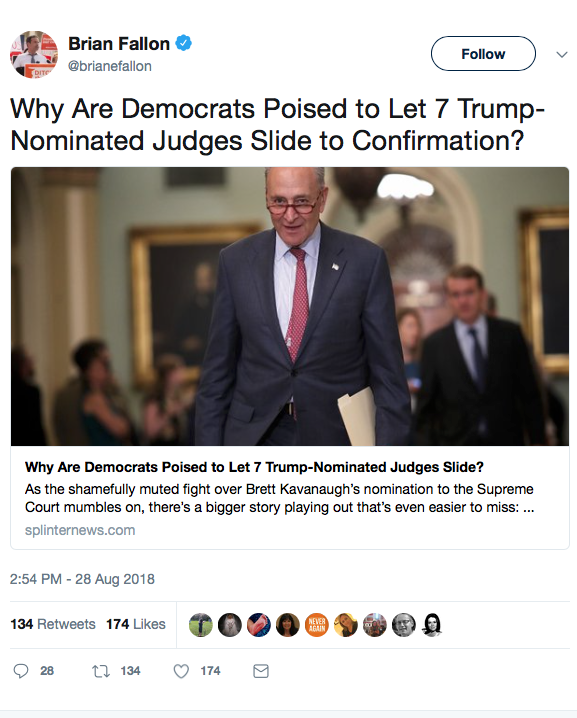The width and height of the screenshot is (577, 718).
Task: Open the orange Never Again liker avatar
Action: click(316, 625)
